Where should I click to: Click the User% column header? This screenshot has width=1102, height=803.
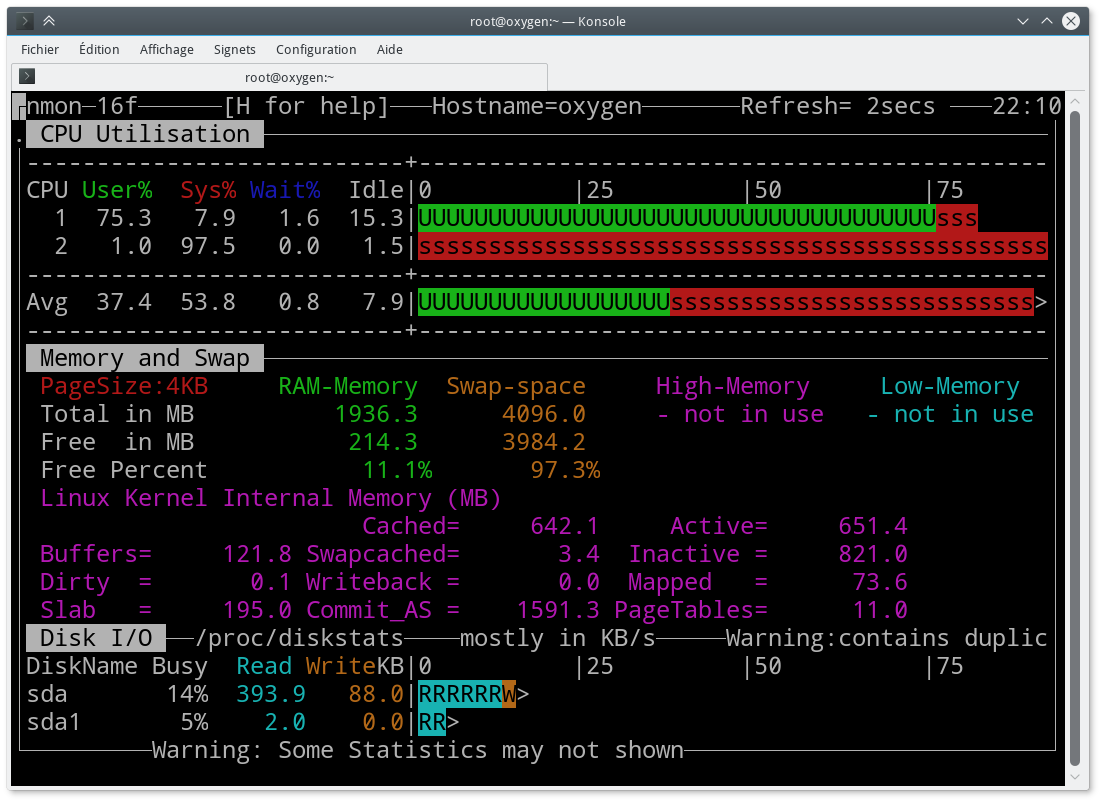pyautogui.click(x=117, y=190)
